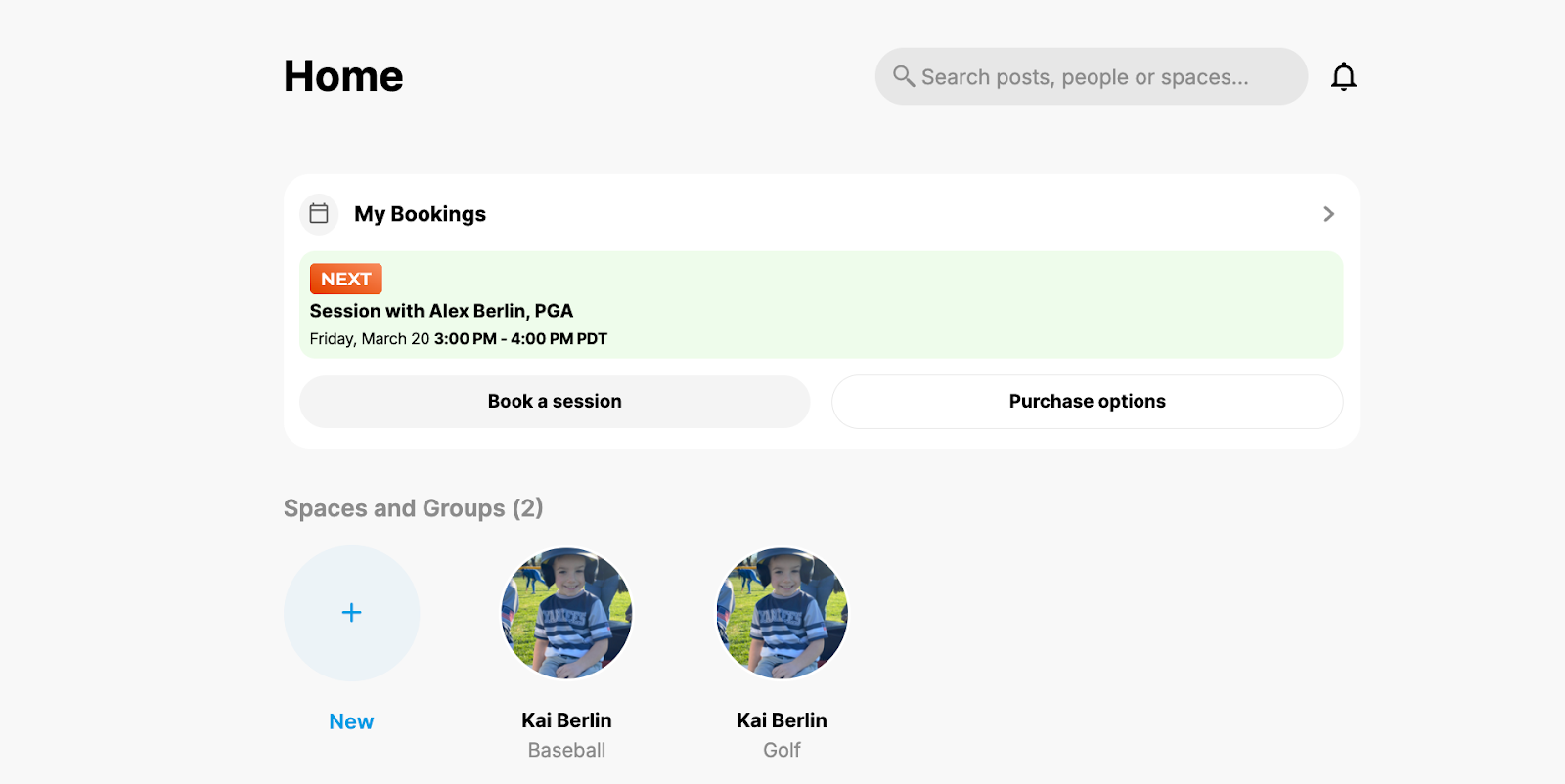The width and height of the screenshot is (1565, 784).
Task: Select the Session with Alex Berlin, PGA title
Action: 441,311
